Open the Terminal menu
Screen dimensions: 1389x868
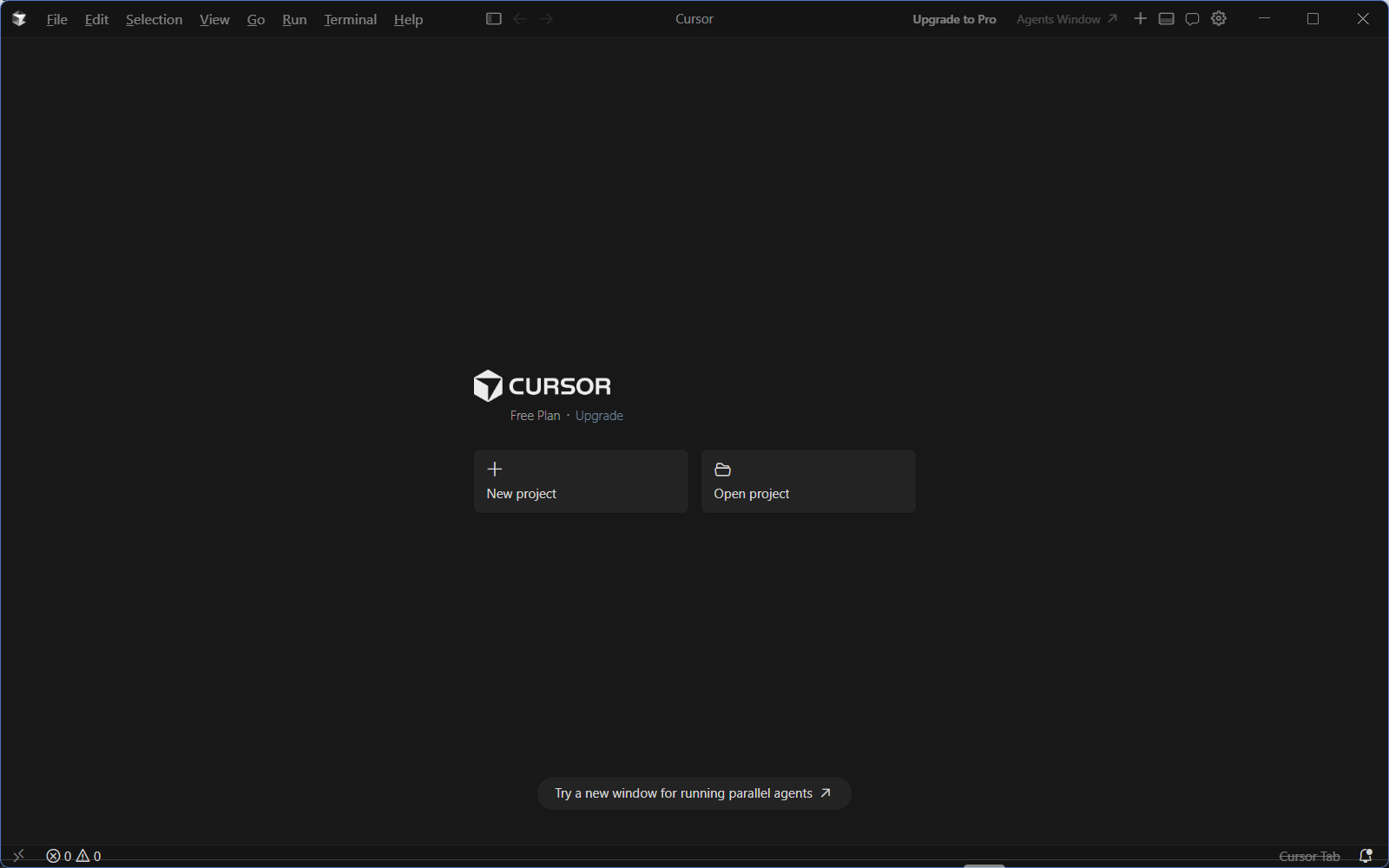coord(350,19)
